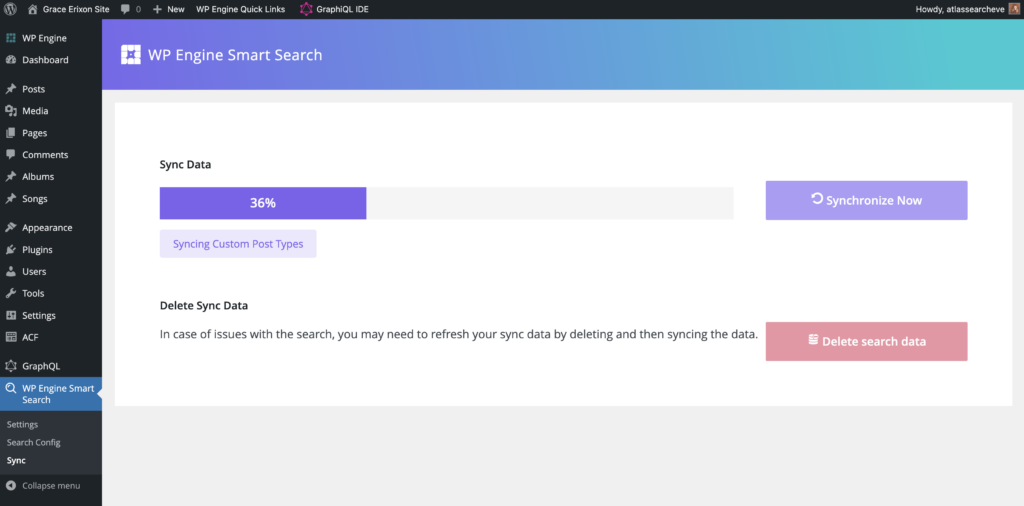Screen dimensions: 1024x506
Task: Open the comments bubble icon in admin bar
Action: click(x=125, y=9)
